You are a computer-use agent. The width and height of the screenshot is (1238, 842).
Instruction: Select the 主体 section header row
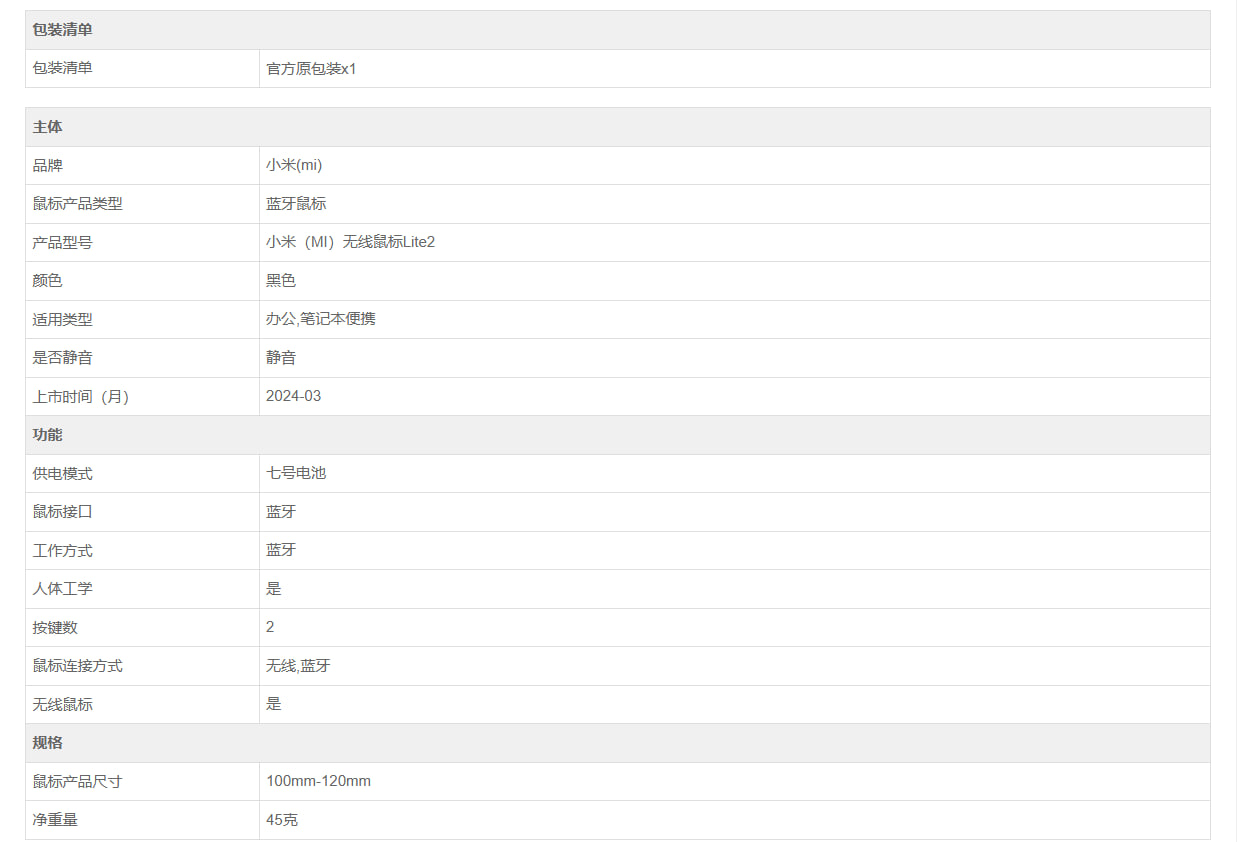(x=47, y=127)
